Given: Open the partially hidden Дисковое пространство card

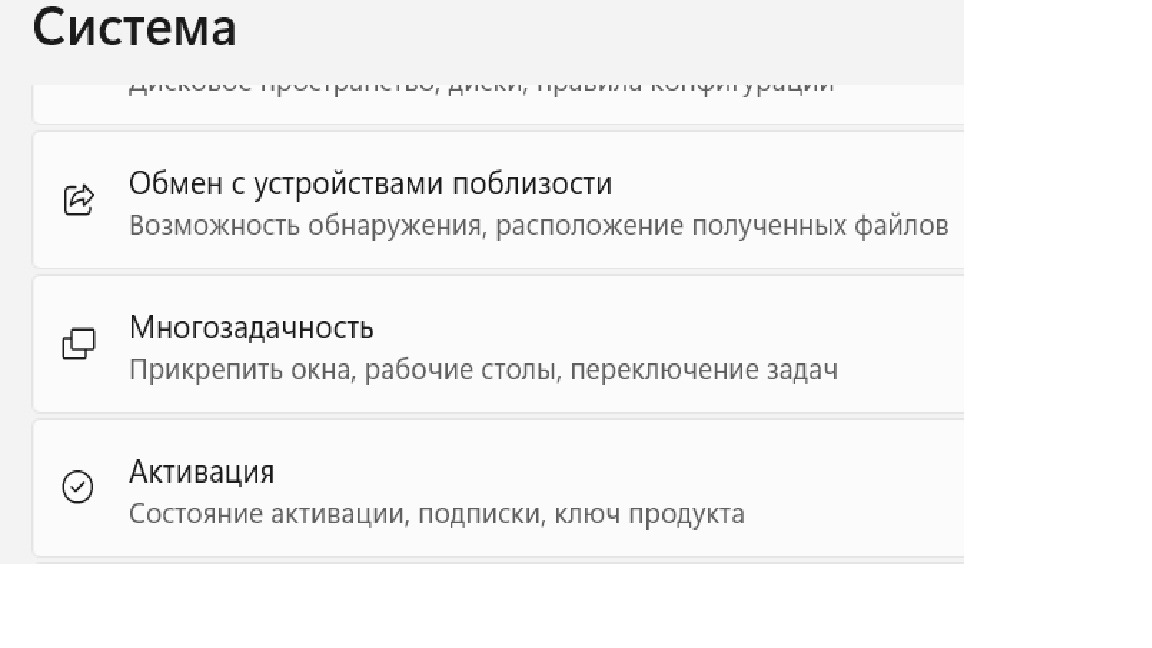Looking at the screenshot, I should pyautogui.click(x=498, y=104).
